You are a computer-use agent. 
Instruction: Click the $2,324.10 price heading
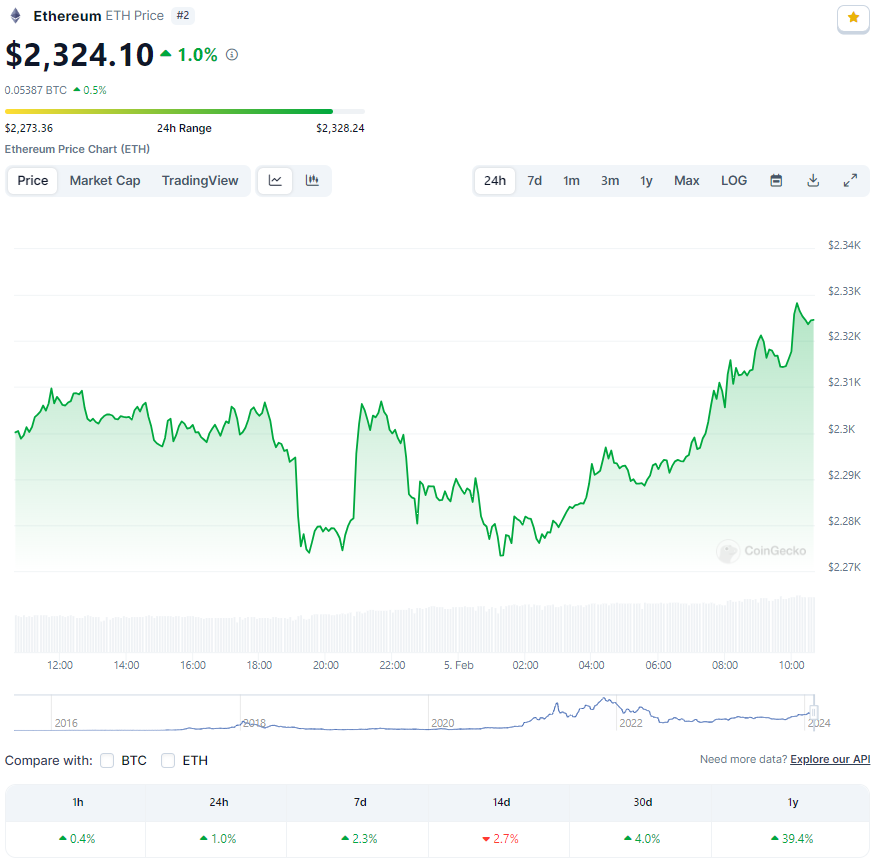(x=80, y=55)
